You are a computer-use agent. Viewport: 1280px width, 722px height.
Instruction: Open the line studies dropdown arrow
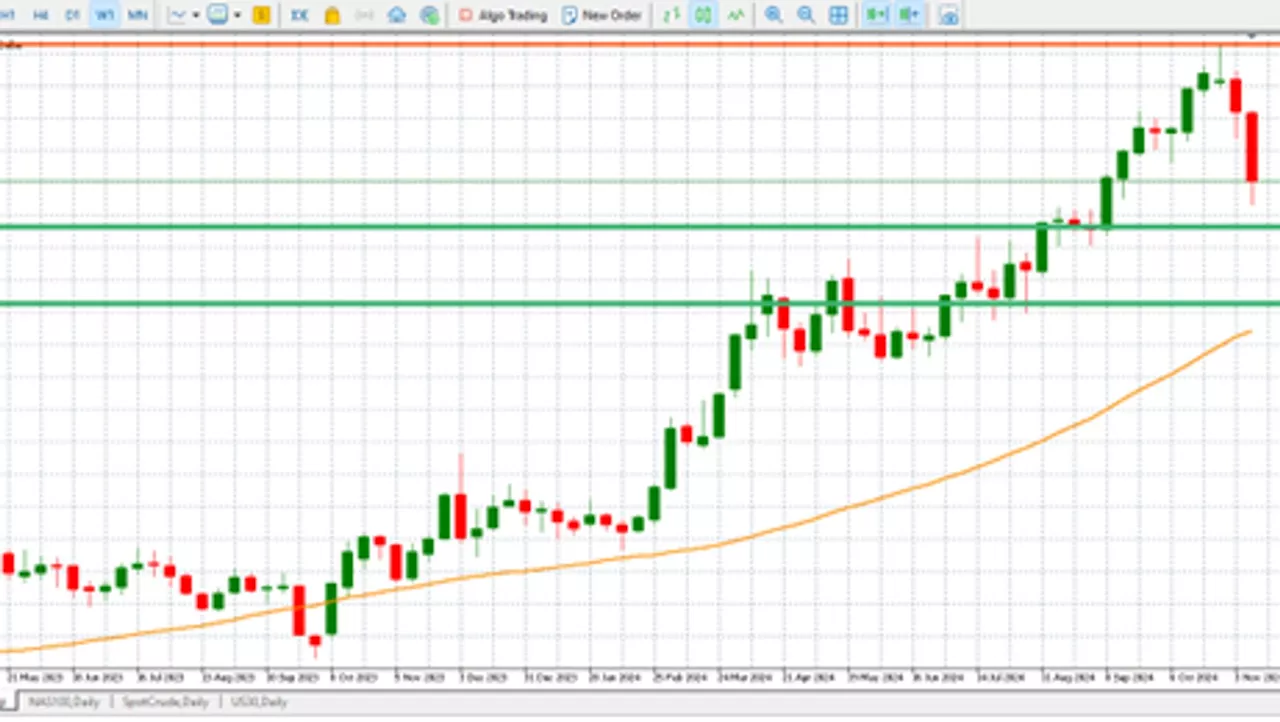click(196, 15)
